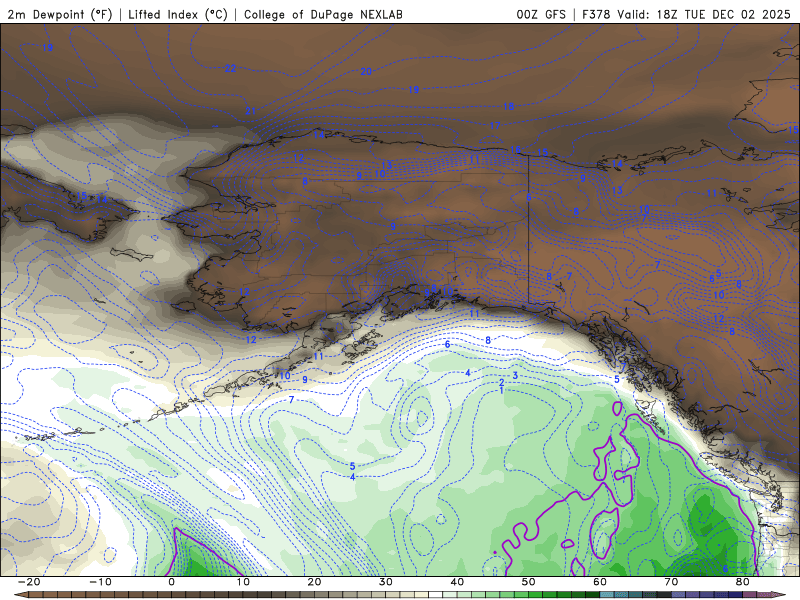800x600 pixels.
Task: Click the left arrow end of the color bar
Action: (20, 595)
